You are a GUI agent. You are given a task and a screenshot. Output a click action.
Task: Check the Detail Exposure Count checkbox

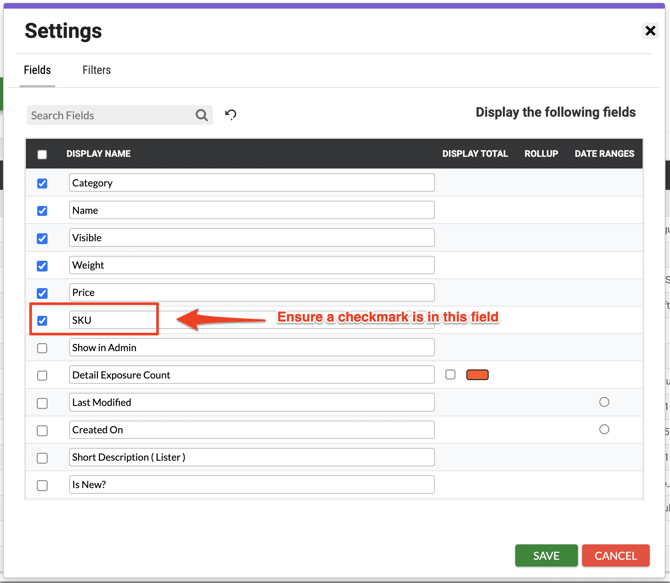42,376
